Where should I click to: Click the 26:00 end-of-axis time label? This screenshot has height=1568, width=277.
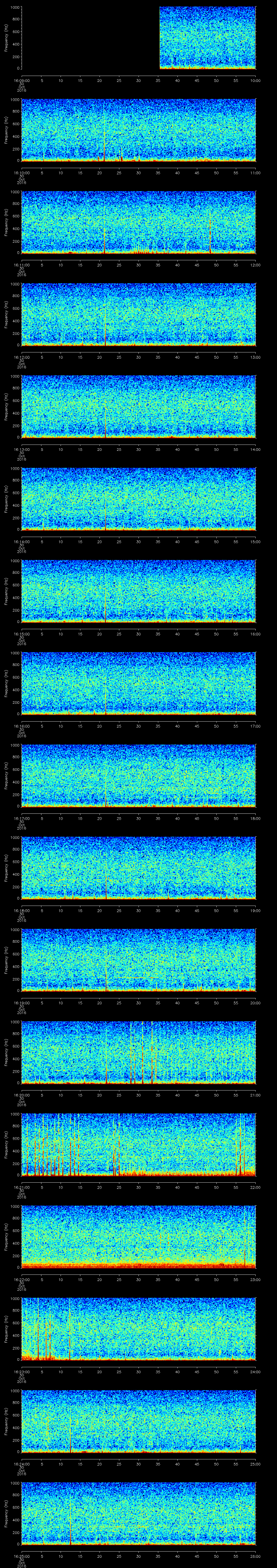click(255, 1556)
